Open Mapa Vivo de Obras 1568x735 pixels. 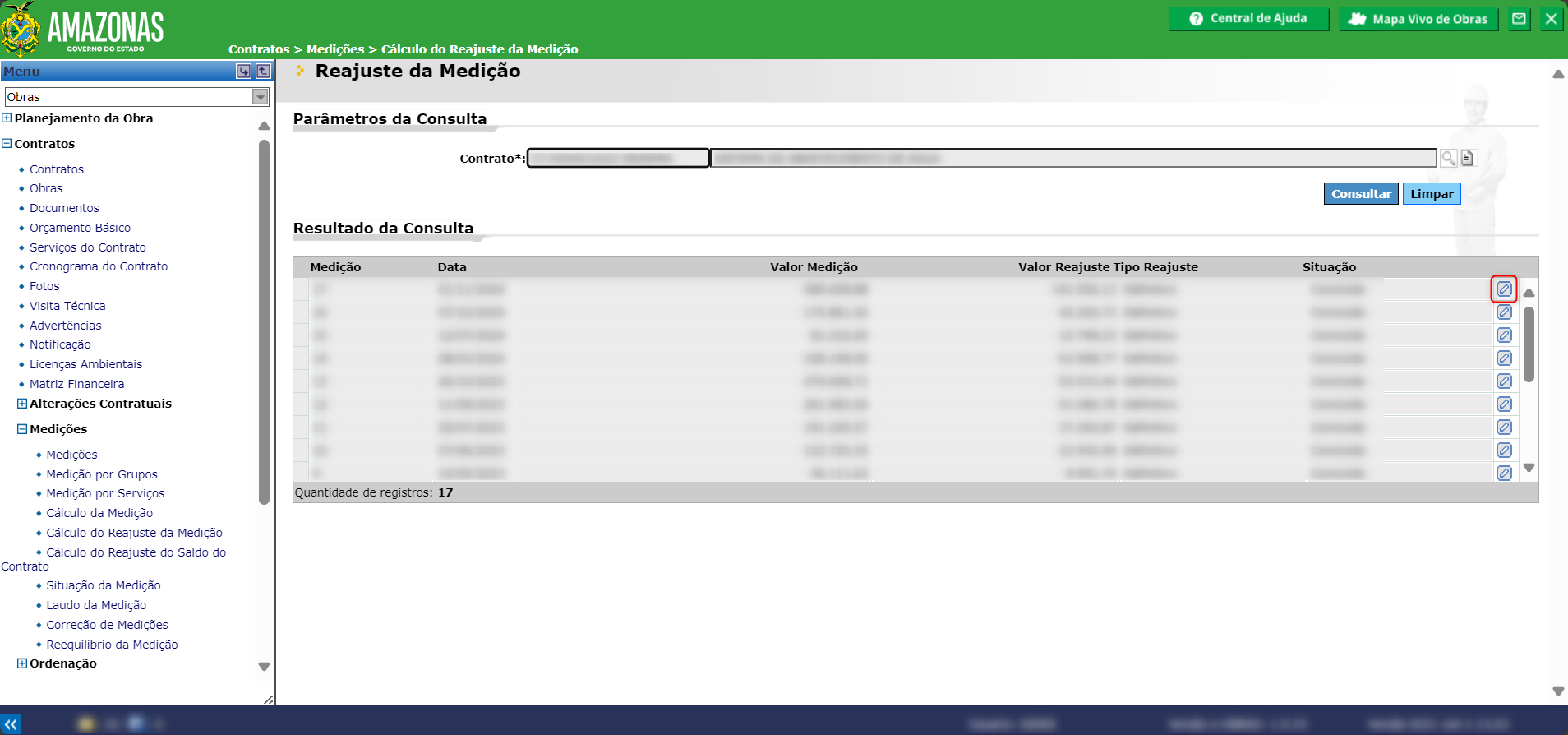(x=1418, y=19)
